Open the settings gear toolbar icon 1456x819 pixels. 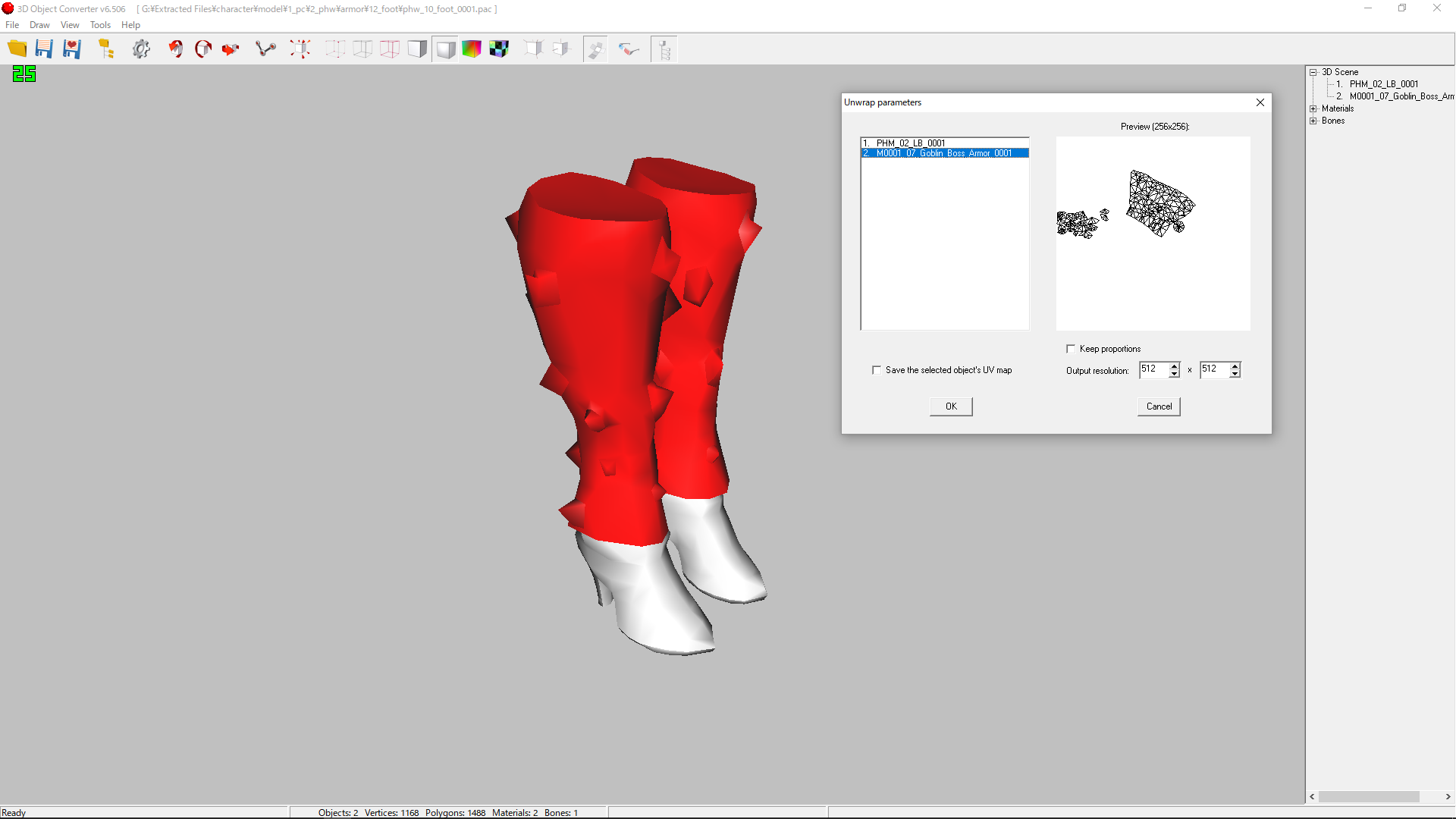pyautogui.click(x=141, y=49)
